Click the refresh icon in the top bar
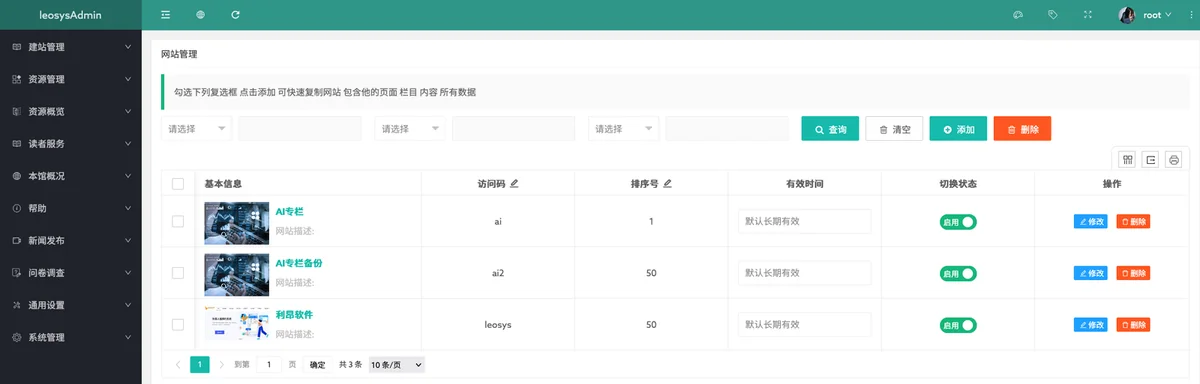This screenshot has width=1200, height=384. pos(235,15)
